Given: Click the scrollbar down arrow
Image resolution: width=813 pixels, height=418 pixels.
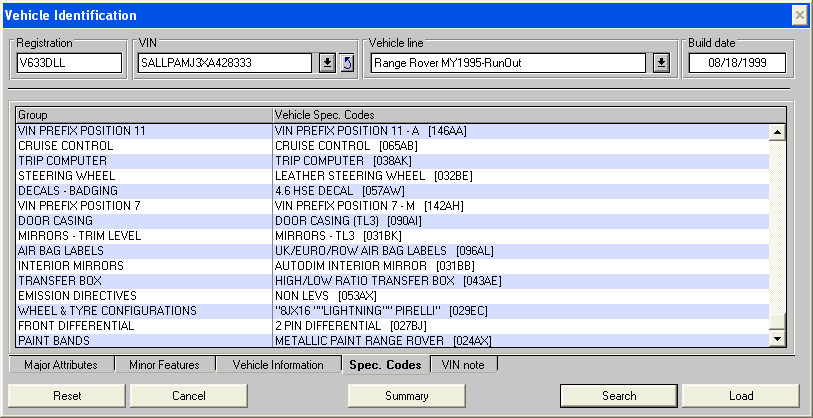Looking at the screenshot, I should (x=777, y=339).
